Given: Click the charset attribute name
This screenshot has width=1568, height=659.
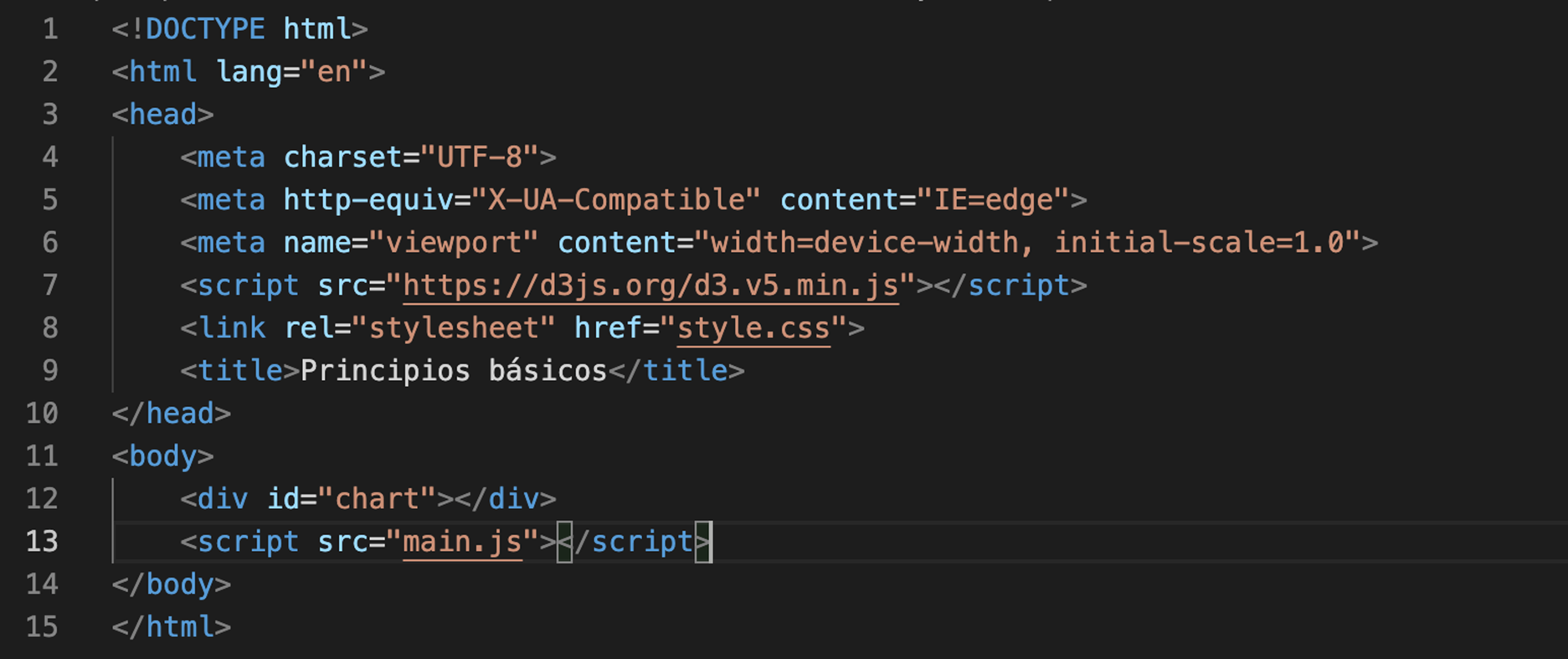Looking at the screenshot, I should tap(342, 157).
